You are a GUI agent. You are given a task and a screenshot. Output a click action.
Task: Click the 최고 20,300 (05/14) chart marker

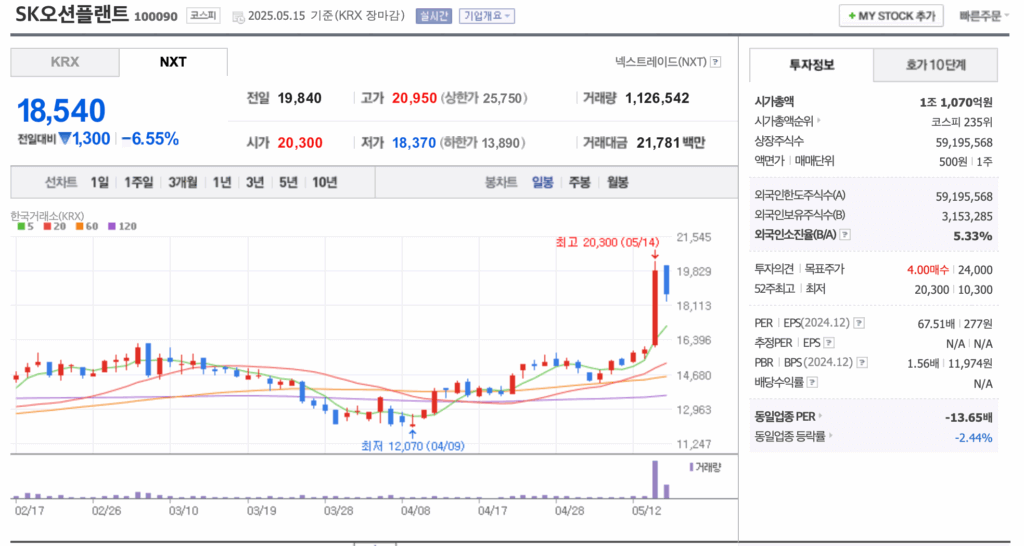[x=607, y=242]
